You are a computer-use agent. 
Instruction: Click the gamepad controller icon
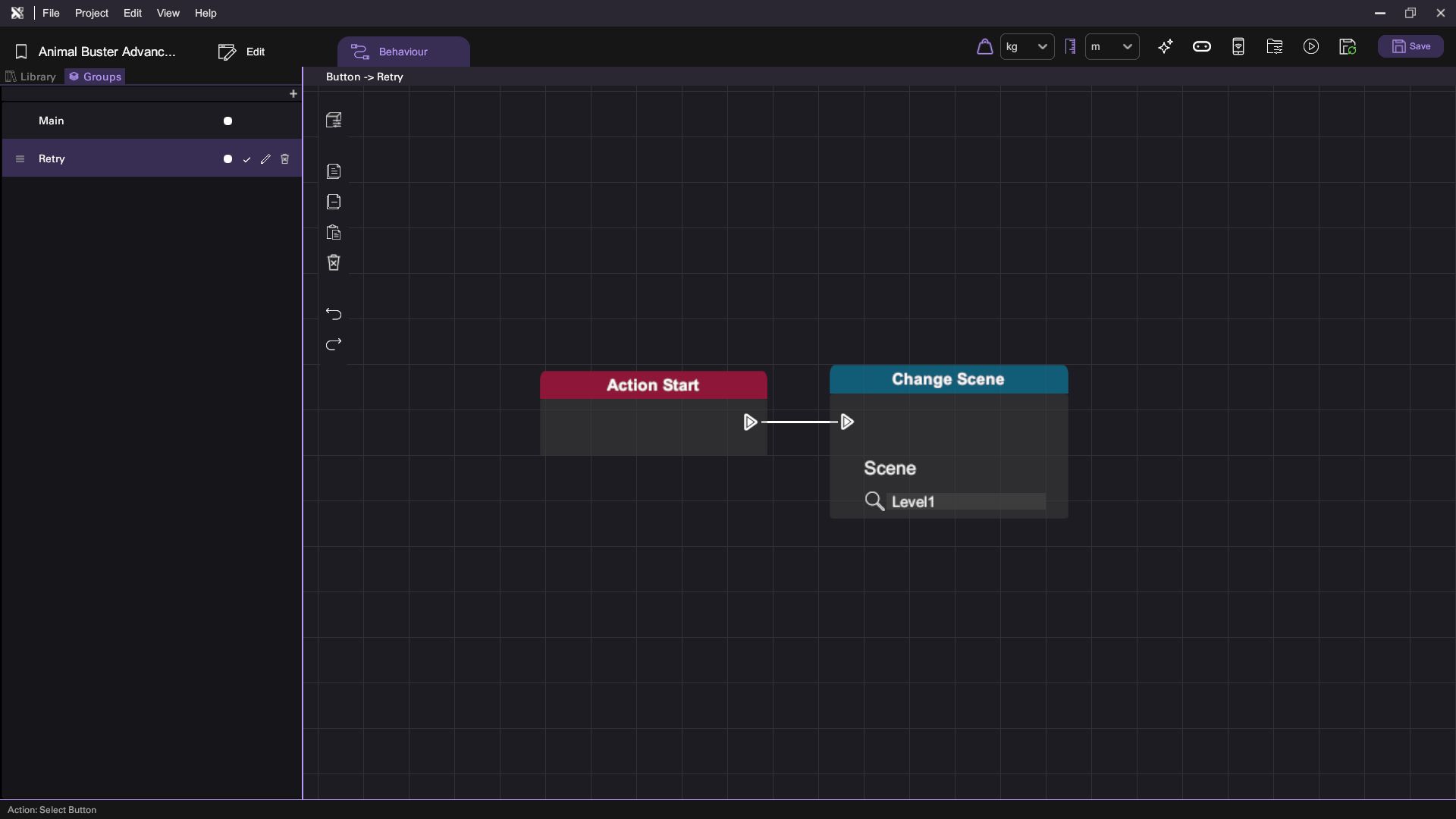(1202, 47)
